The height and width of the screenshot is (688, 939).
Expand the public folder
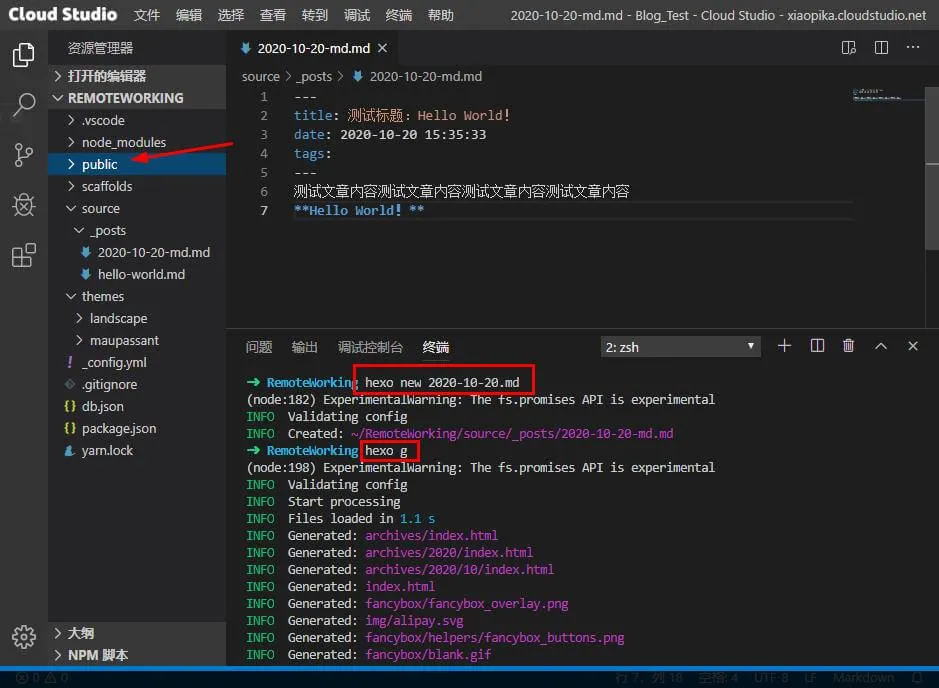click(137, 164)
